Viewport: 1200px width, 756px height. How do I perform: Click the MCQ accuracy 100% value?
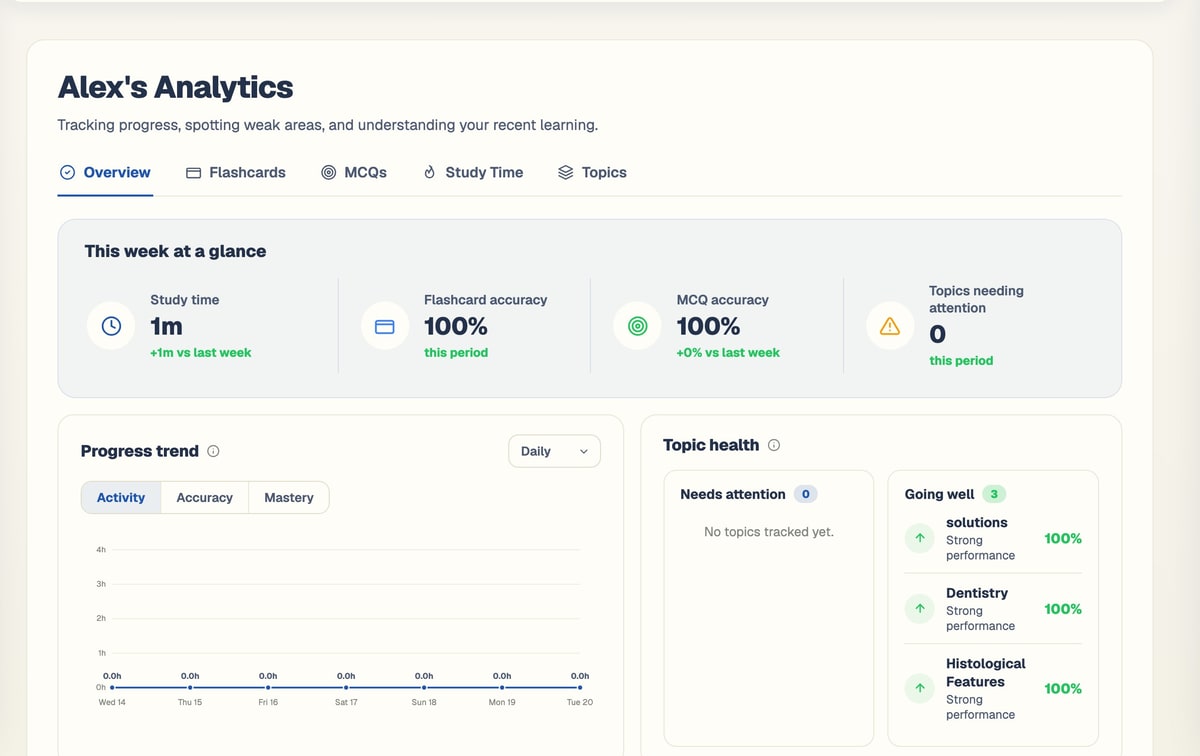point(709,326)
